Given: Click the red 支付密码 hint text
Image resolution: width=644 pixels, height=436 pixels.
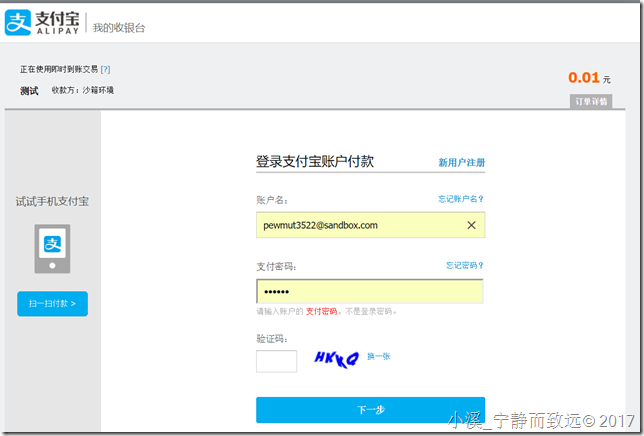Looking at the screenshot, I should pos(322,312).
